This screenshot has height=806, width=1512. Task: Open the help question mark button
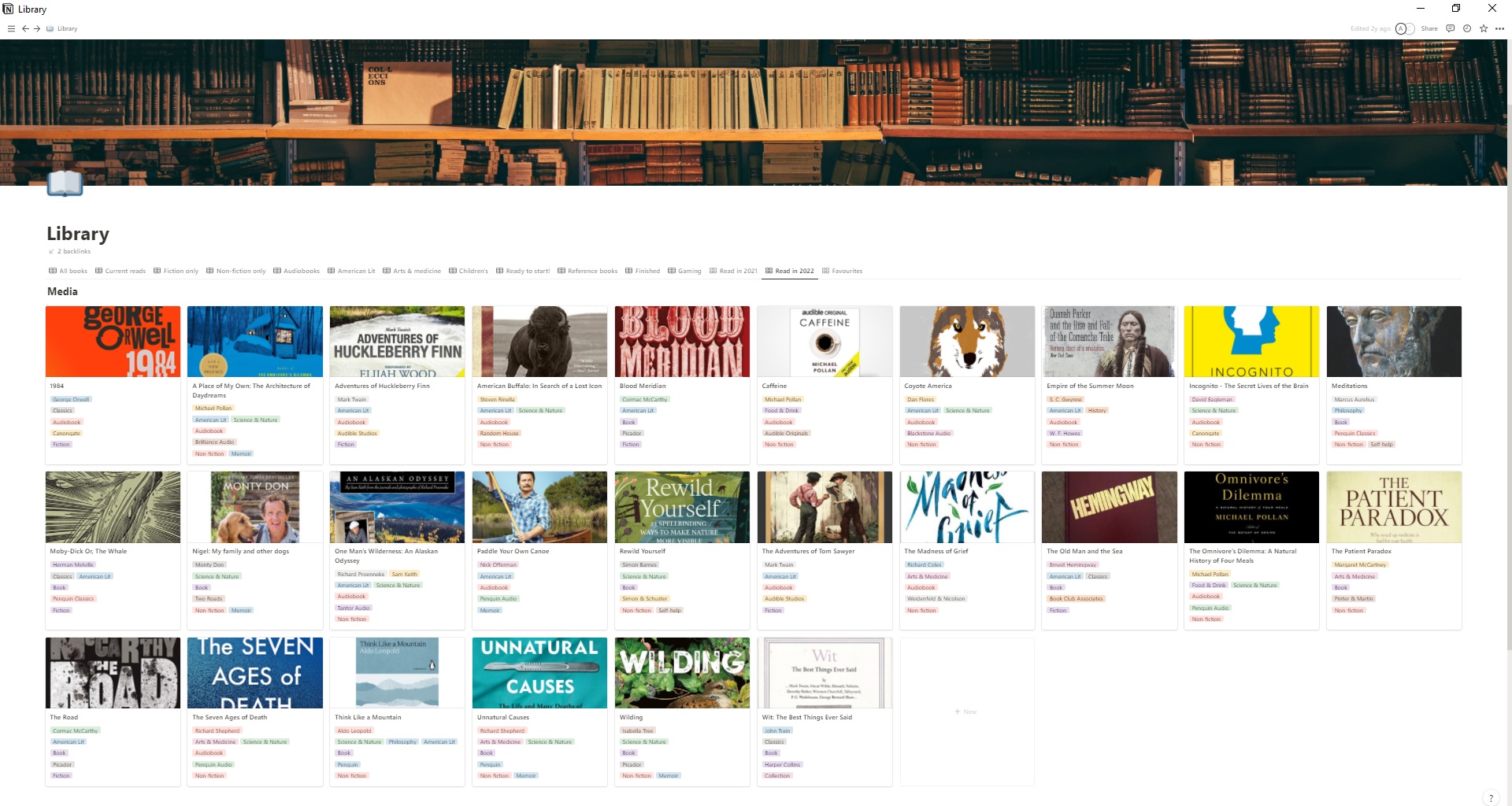(1491, 797)
